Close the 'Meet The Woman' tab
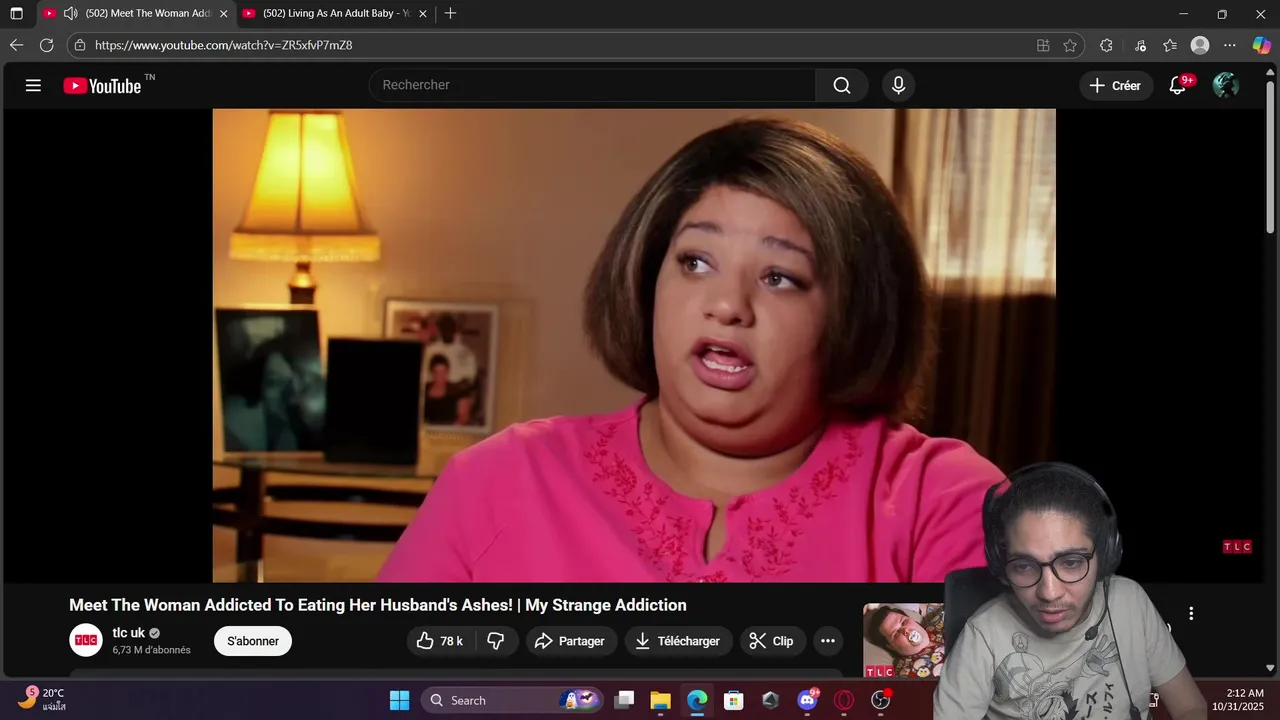This screenshot has width=1280, height=720. [223, 14]
